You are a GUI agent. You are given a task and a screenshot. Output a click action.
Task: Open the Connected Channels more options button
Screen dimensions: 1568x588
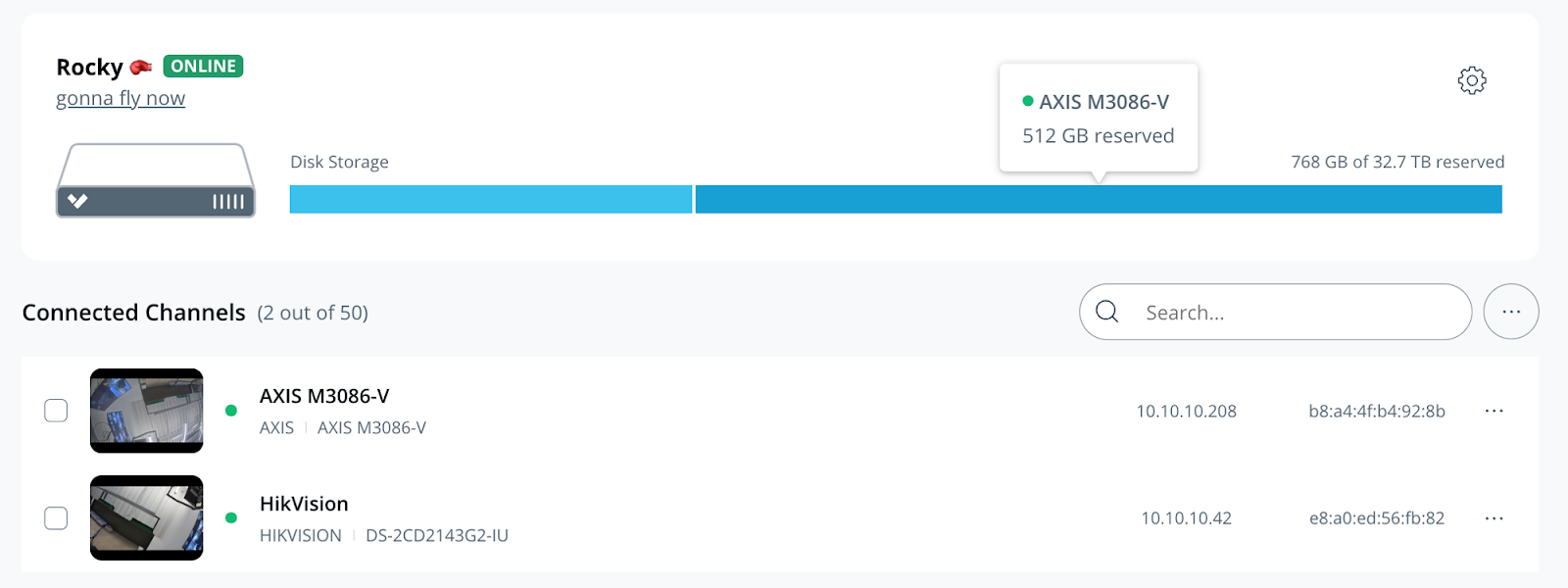pyautogui.click(x=1511, y=312)
